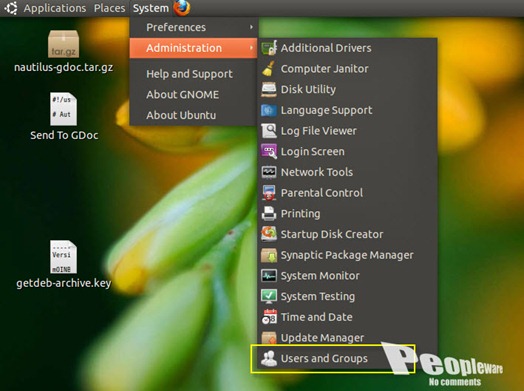Image resolution: width=524 pixels, height=391 pixels.
Task: Open Additional Drivers from the menu
Action: 348,48
